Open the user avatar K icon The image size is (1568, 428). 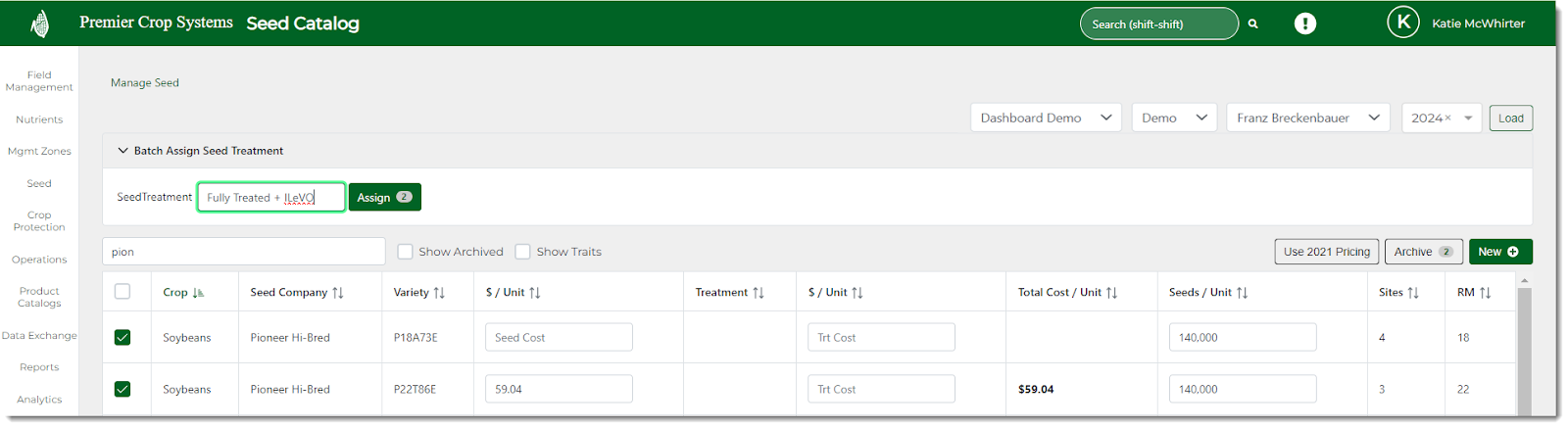[x=1403, y=22]
